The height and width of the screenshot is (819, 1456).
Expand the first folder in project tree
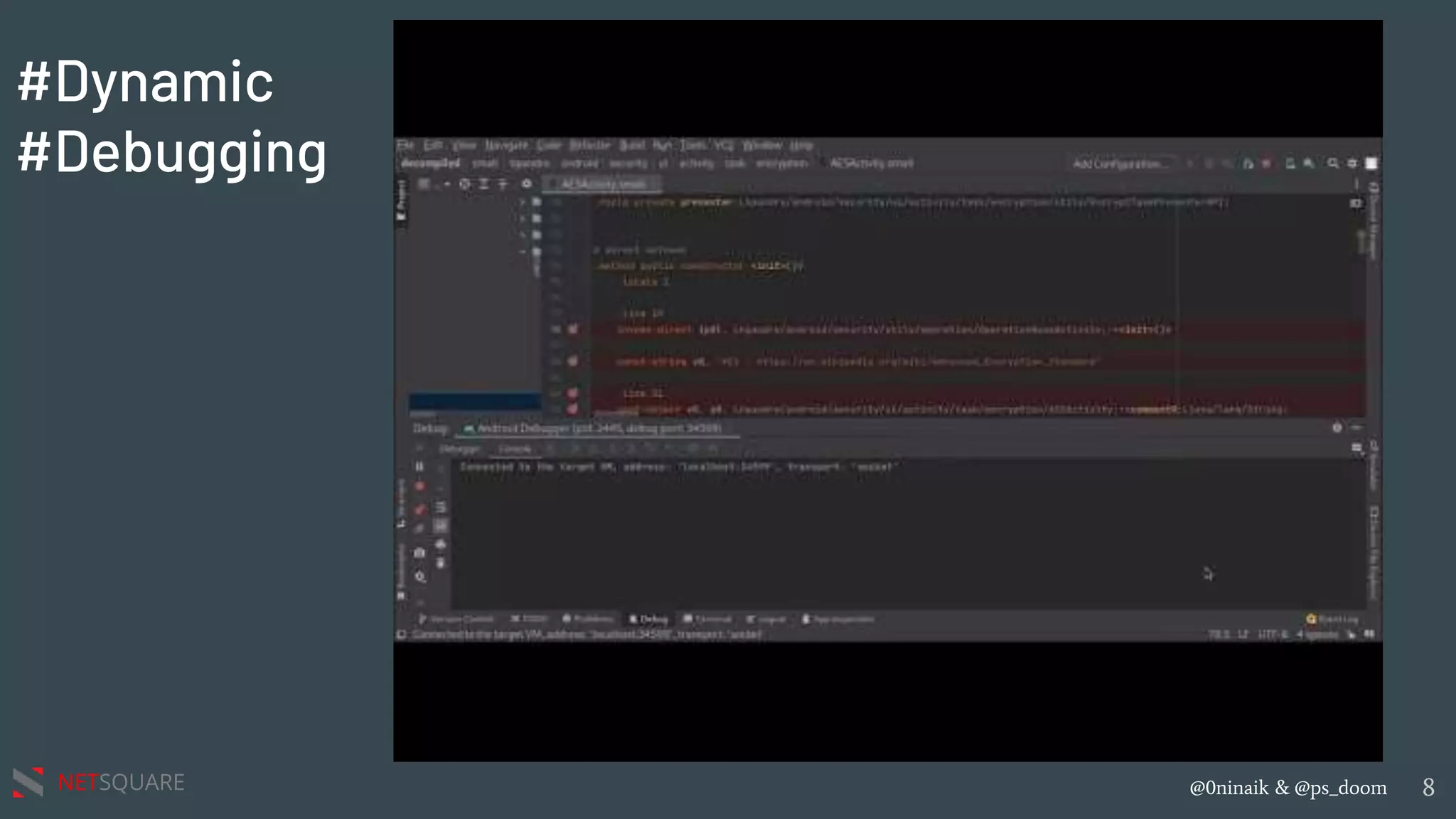523,203
